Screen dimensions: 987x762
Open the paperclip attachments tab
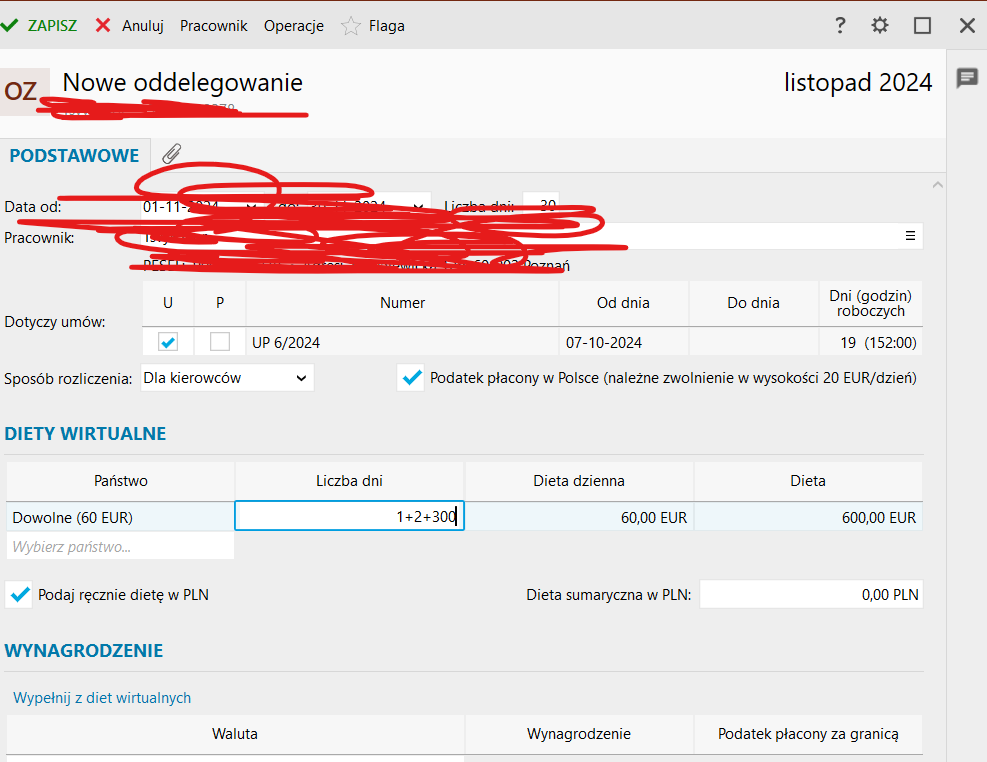(x=172, y=154)
